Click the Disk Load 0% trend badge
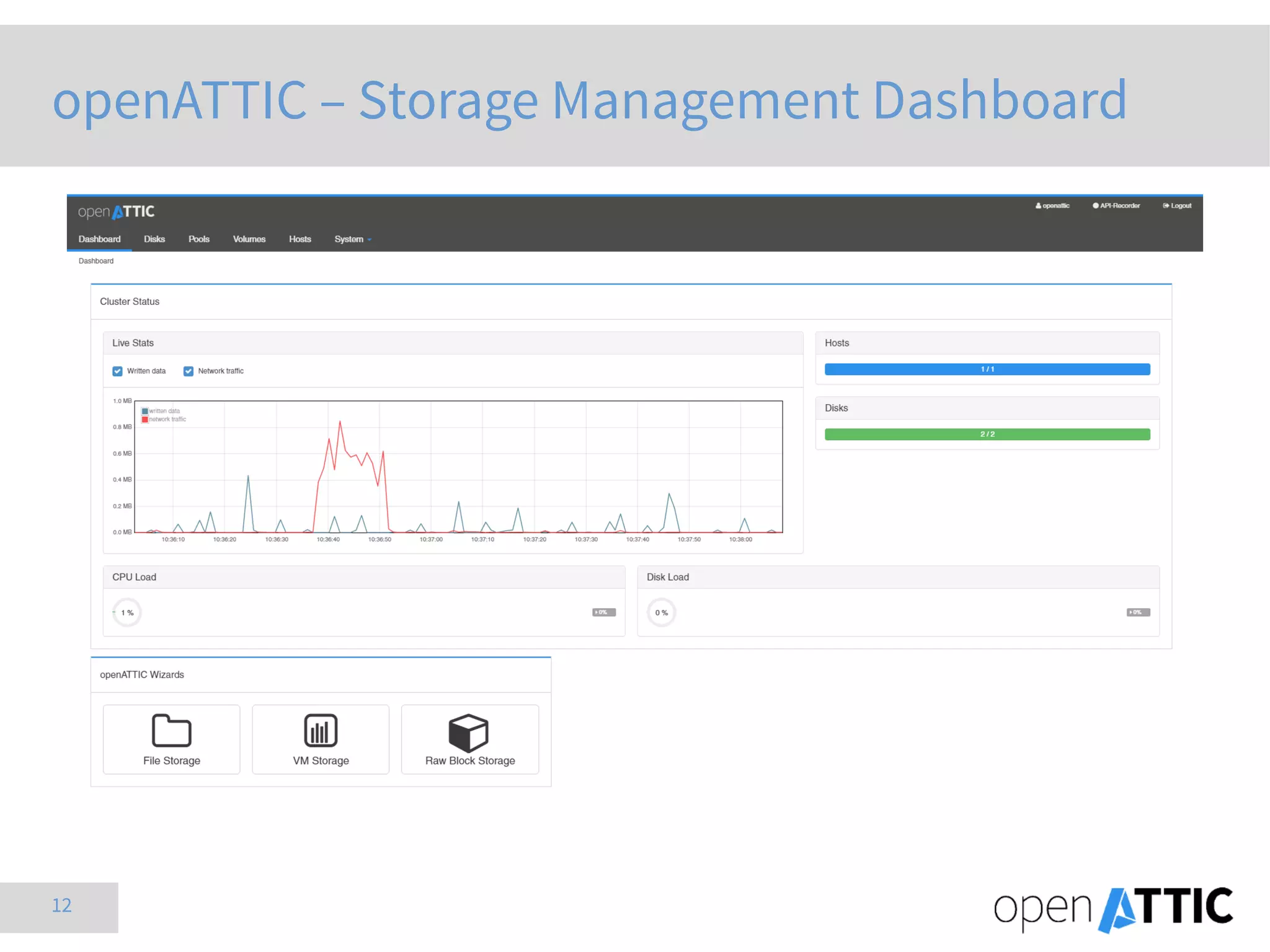This screenshot has width=1270, height=952. click(x=1139, y=612)
